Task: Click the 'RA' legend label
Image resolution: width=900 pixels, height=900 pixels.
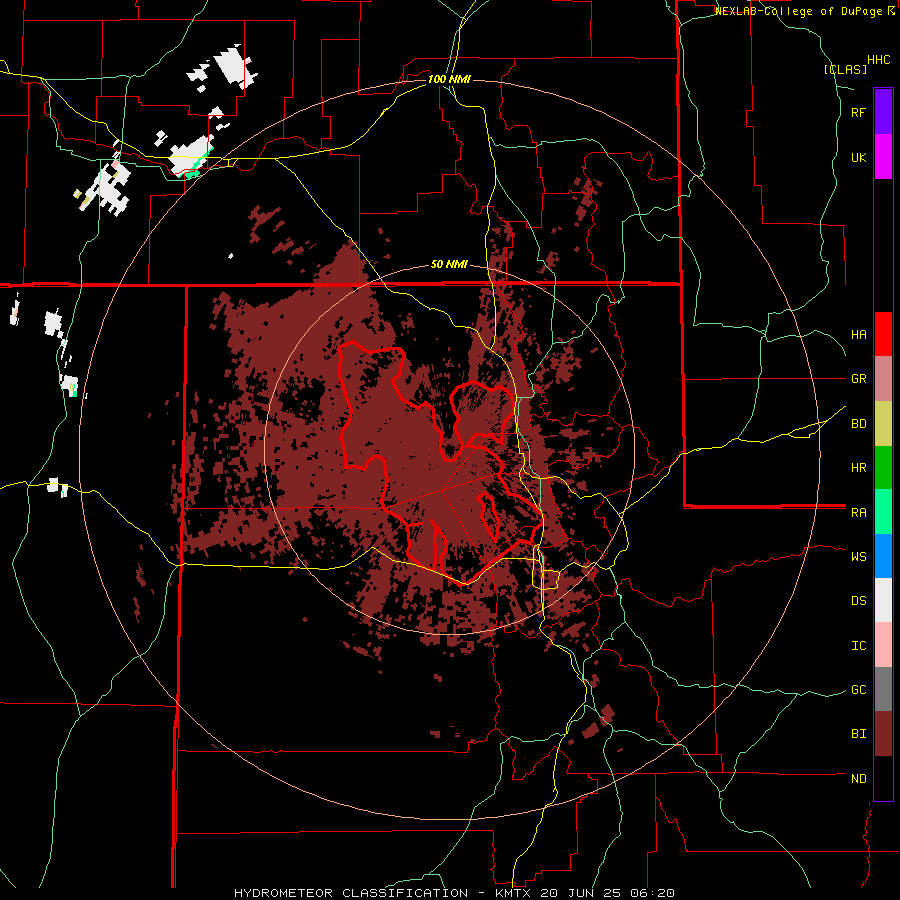Action: coord(859,513)
